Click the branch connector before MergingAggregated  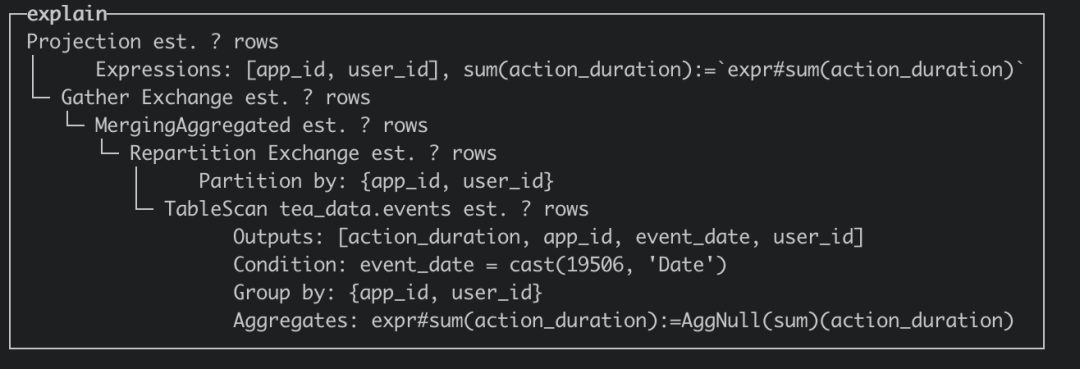pyautogui.click(x=74, y=124)
